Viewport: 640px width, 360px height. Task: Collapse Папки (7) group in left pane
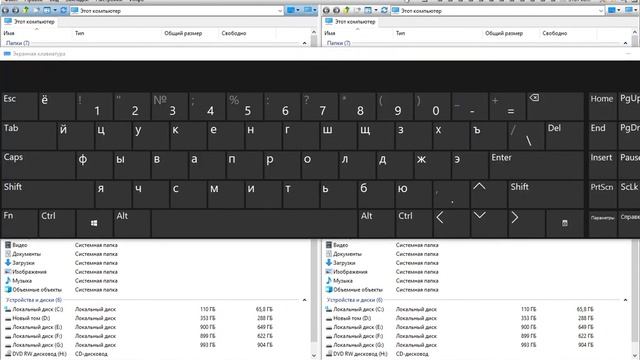tap(304, 43)
